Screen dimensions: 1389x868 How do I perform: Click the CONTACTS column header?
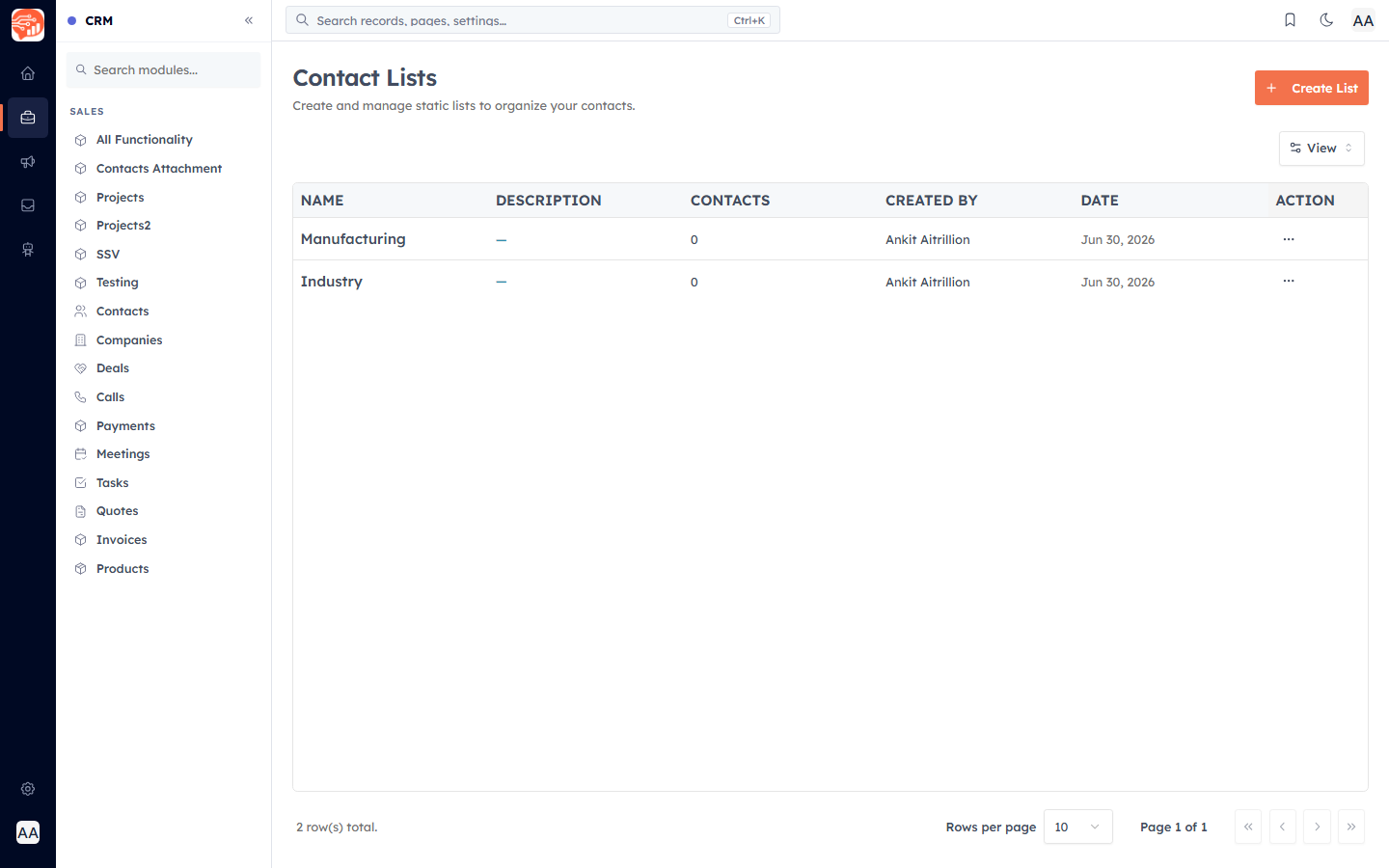point(730,201)
